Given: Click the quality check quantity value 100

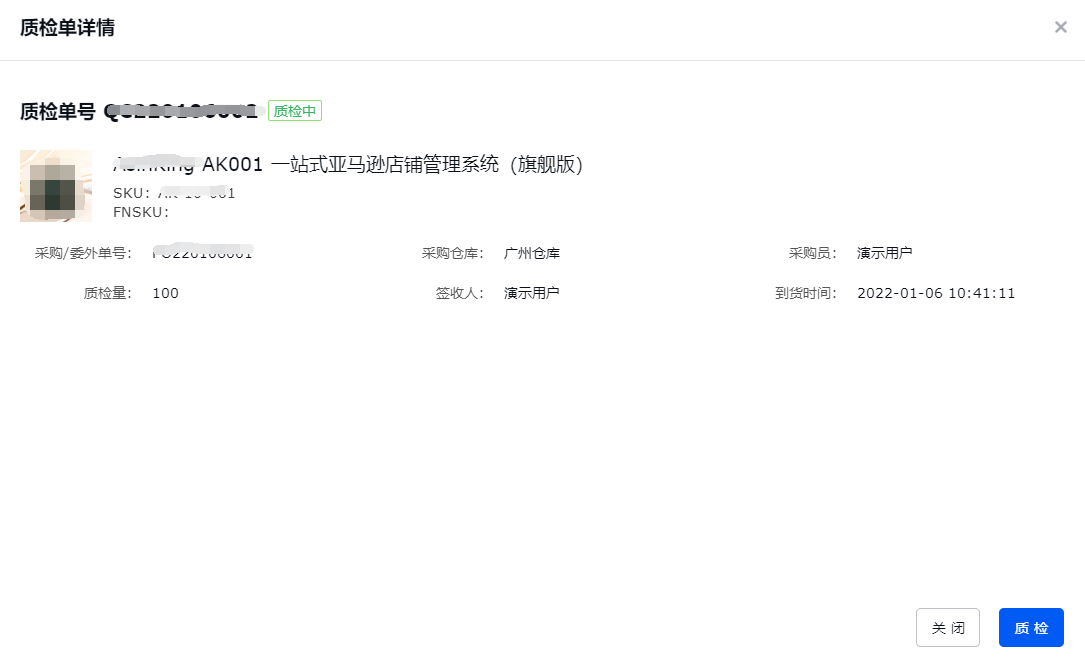Looking at the screenshot, I should (166, 293).
